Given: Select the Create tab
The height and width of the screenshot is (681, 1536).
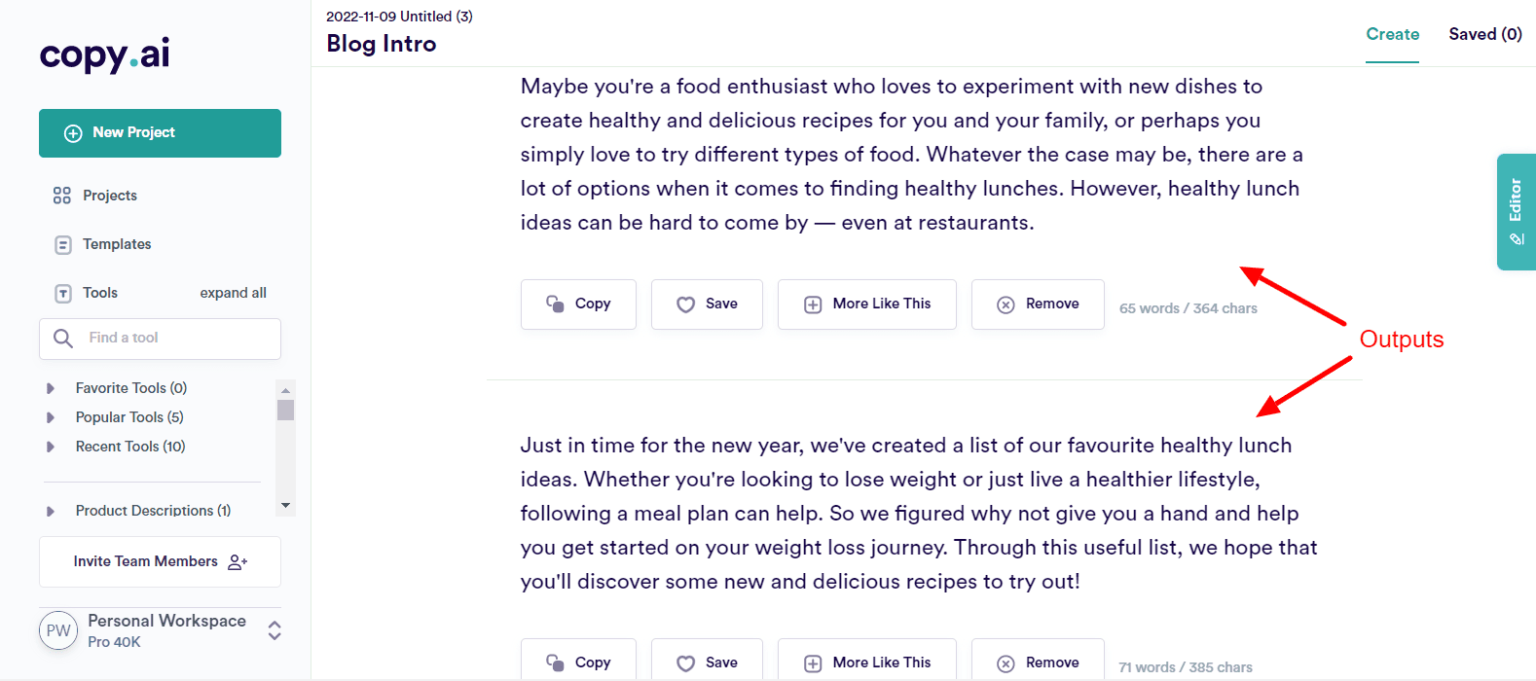Looking at the screenshot, I should (1392, 33).
